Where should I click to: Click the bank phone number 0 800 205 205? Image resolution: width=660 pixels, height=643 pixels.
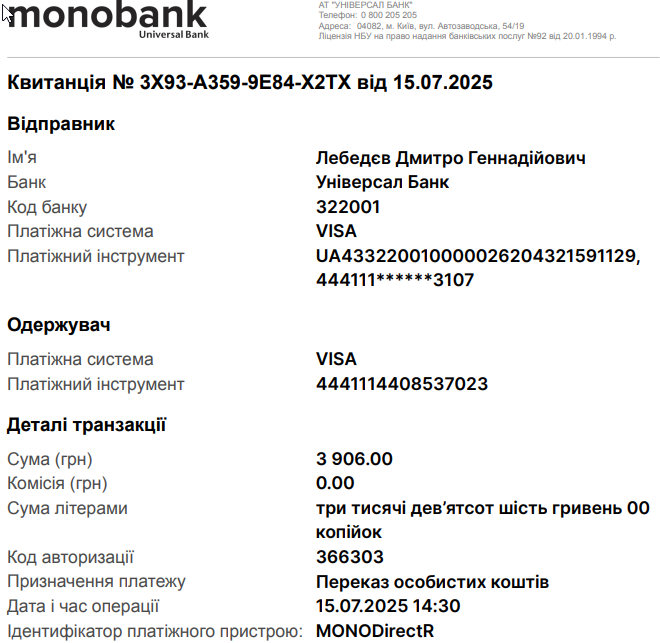(389, 15)
